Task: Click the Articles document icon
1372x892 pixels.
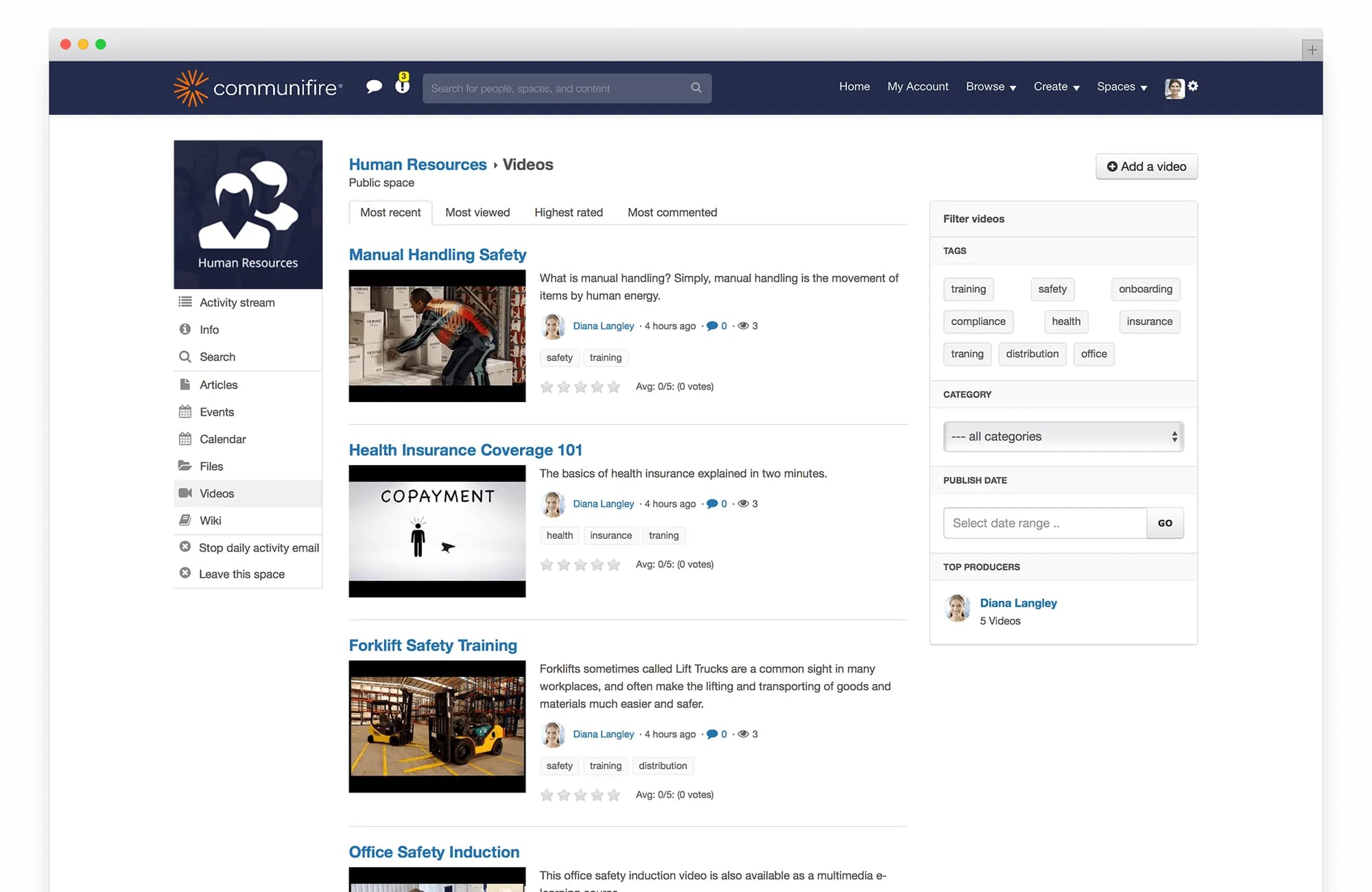Action: click(185, 384)
